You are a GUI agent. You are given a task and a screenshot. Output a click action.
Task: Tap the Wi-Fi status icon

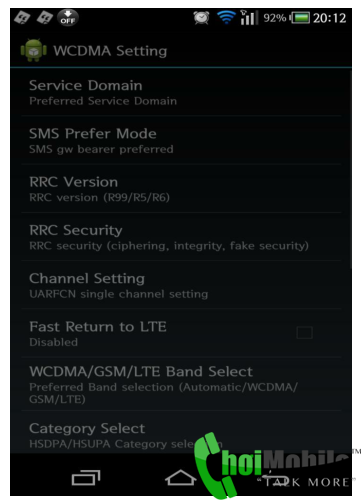[226, 17]
